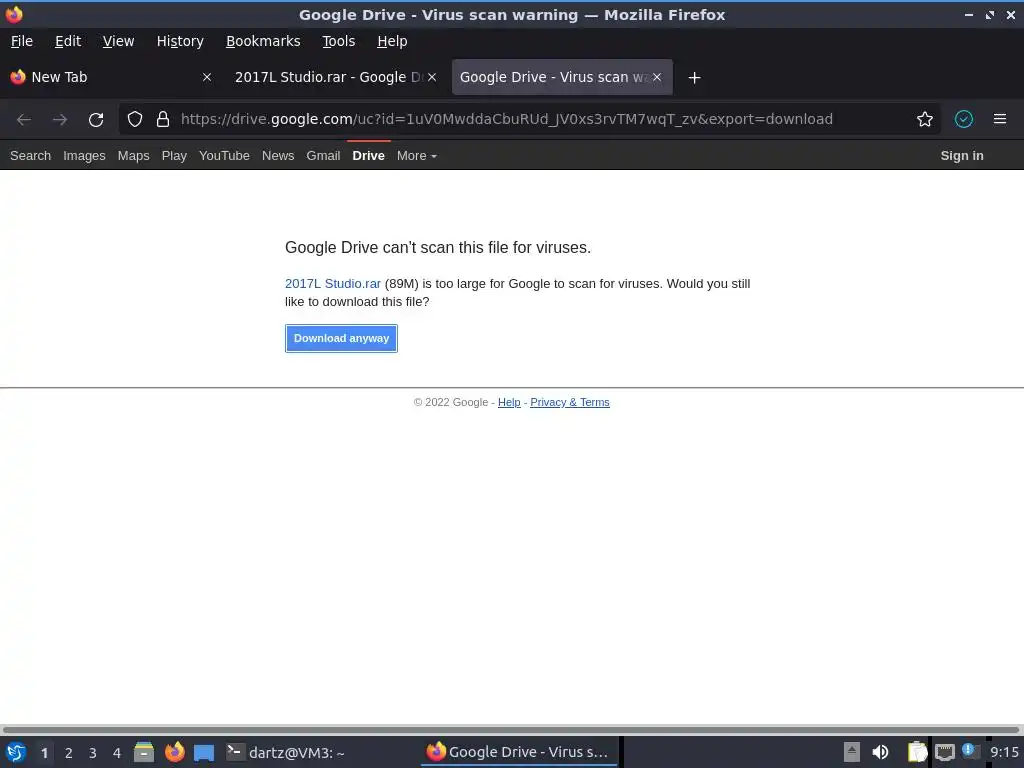The image size is (1024, 768).
Task: Open the dartz@VM3 terminal window
Action: tap(286, 752)
